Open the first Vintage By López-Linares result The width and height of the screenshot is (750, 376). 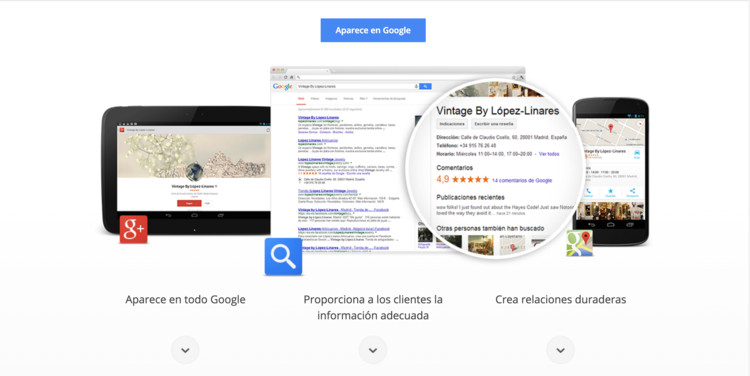click(318, 117)
